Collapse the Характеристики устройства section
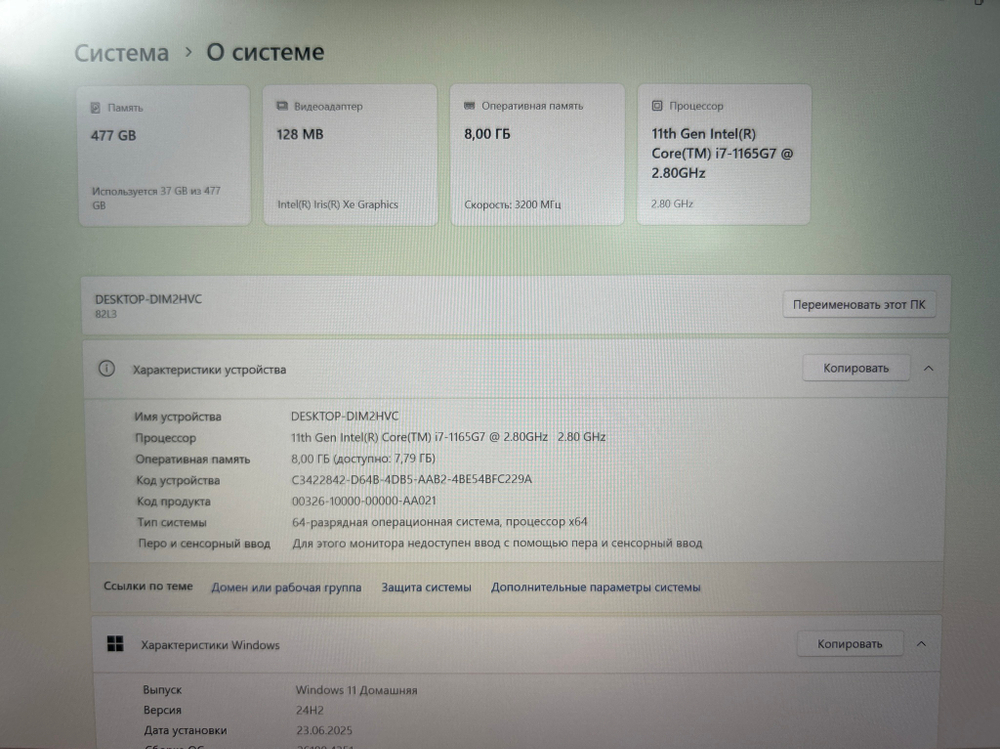The height and width of the screenshot is (749, 1000). [928, 368]
